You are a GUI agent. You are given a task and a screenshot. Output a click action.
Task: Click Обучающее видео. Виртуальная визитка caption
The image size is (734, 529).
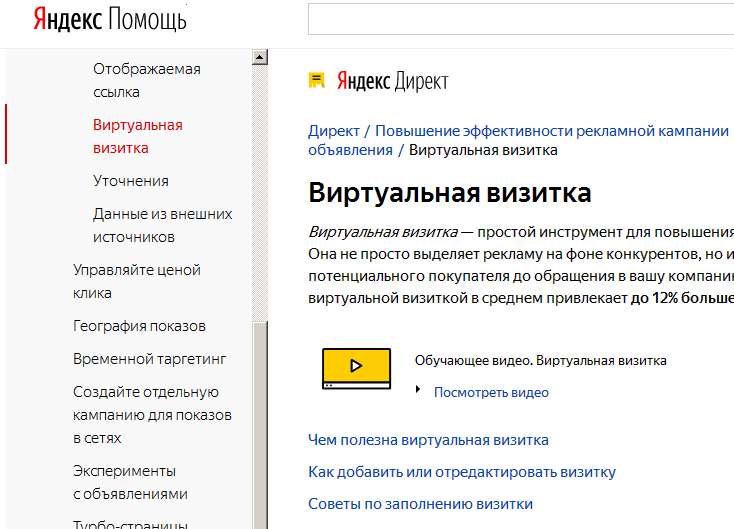[541, 360]
